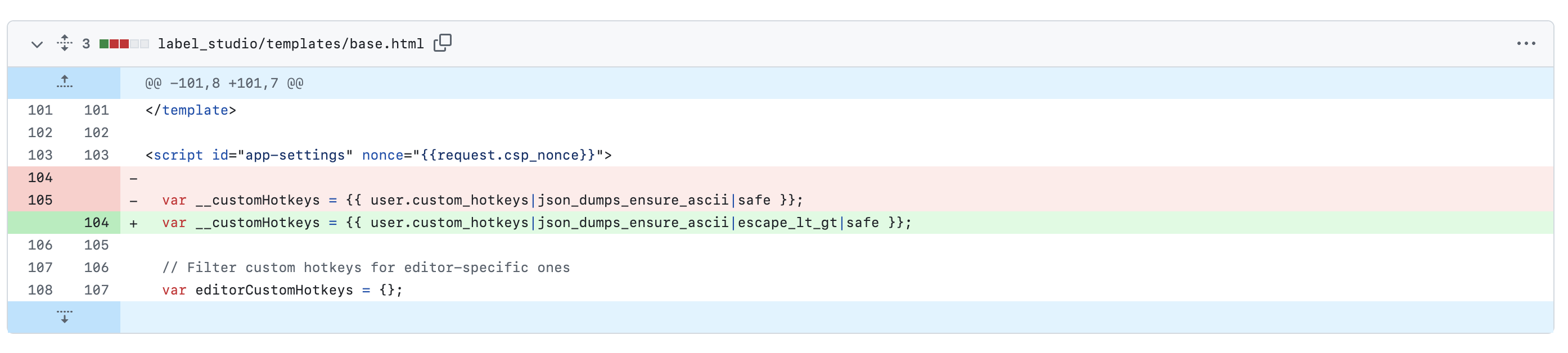Click the changed lines count 3
1568x353 pixels.
click(x=86, y=44)
